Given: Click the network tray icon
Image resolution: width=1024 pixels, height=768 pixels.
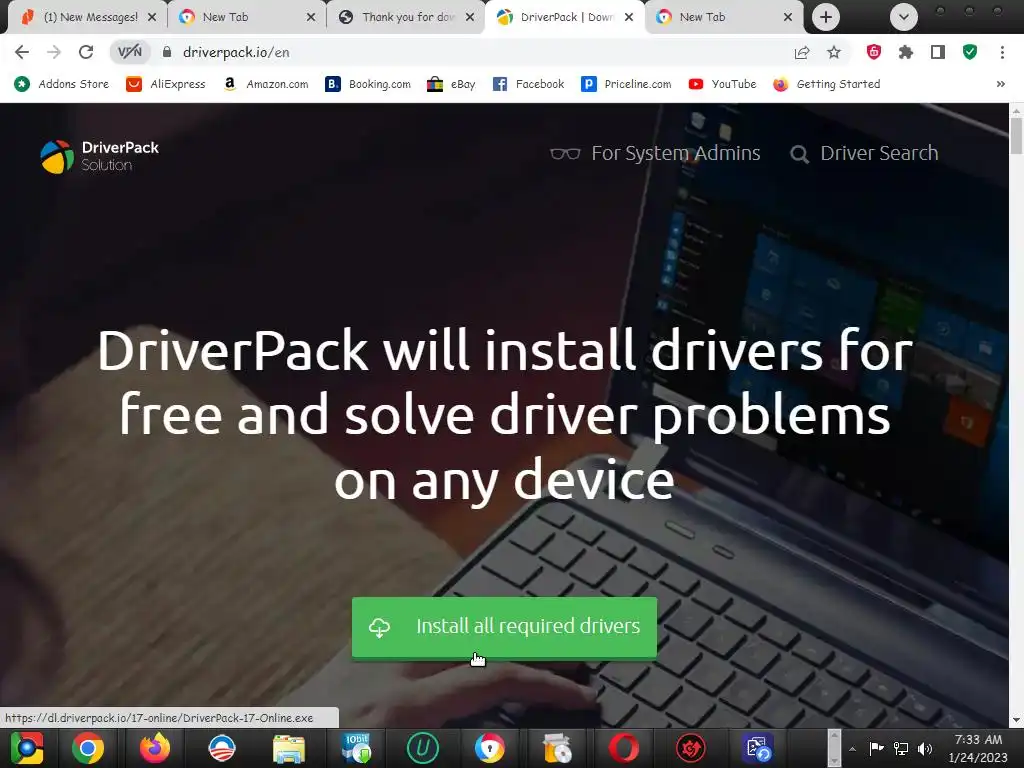Looking at the screenshot, I should pyautogui.click(x=901, y=748).
